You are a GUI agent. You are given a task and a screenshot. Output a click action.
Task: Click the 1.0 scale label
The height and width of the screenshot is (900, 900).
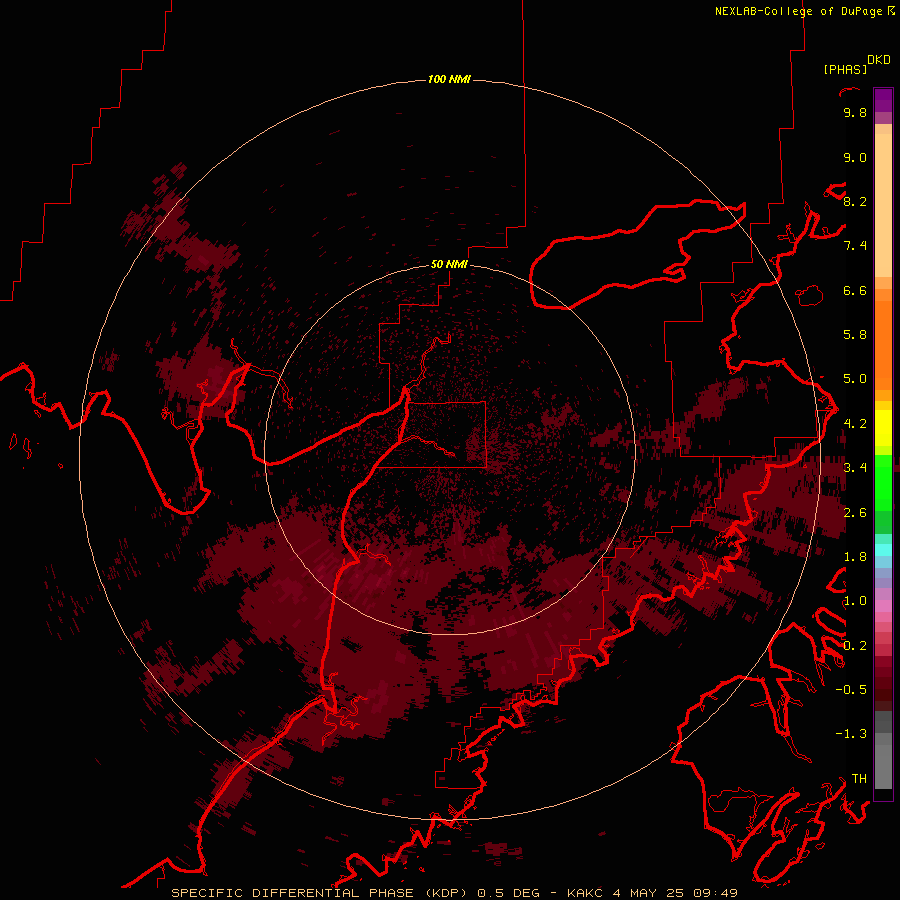[x=855, y=600]
